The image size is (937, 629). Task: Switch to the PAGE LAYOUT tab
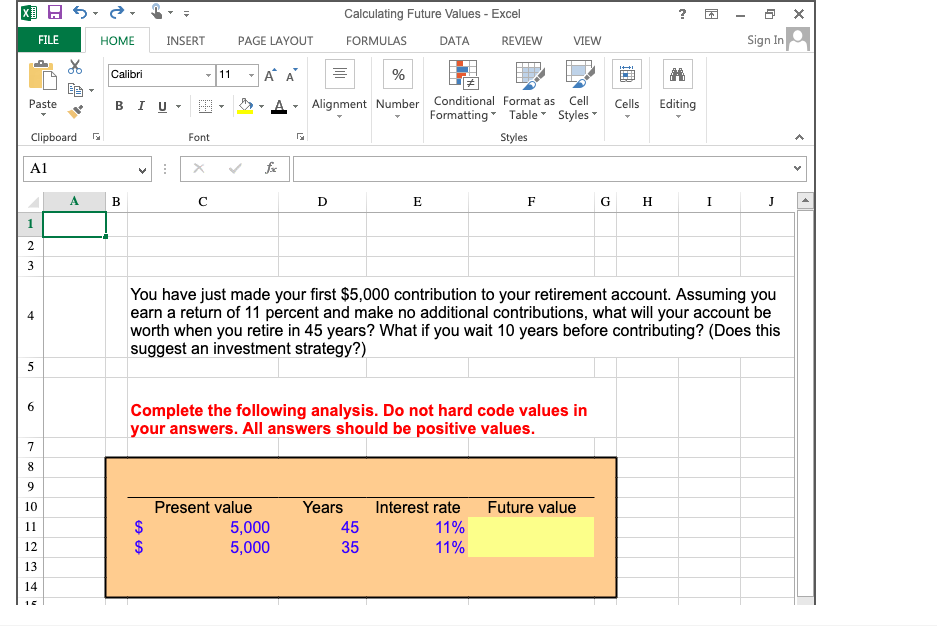(x=275, y=41)
